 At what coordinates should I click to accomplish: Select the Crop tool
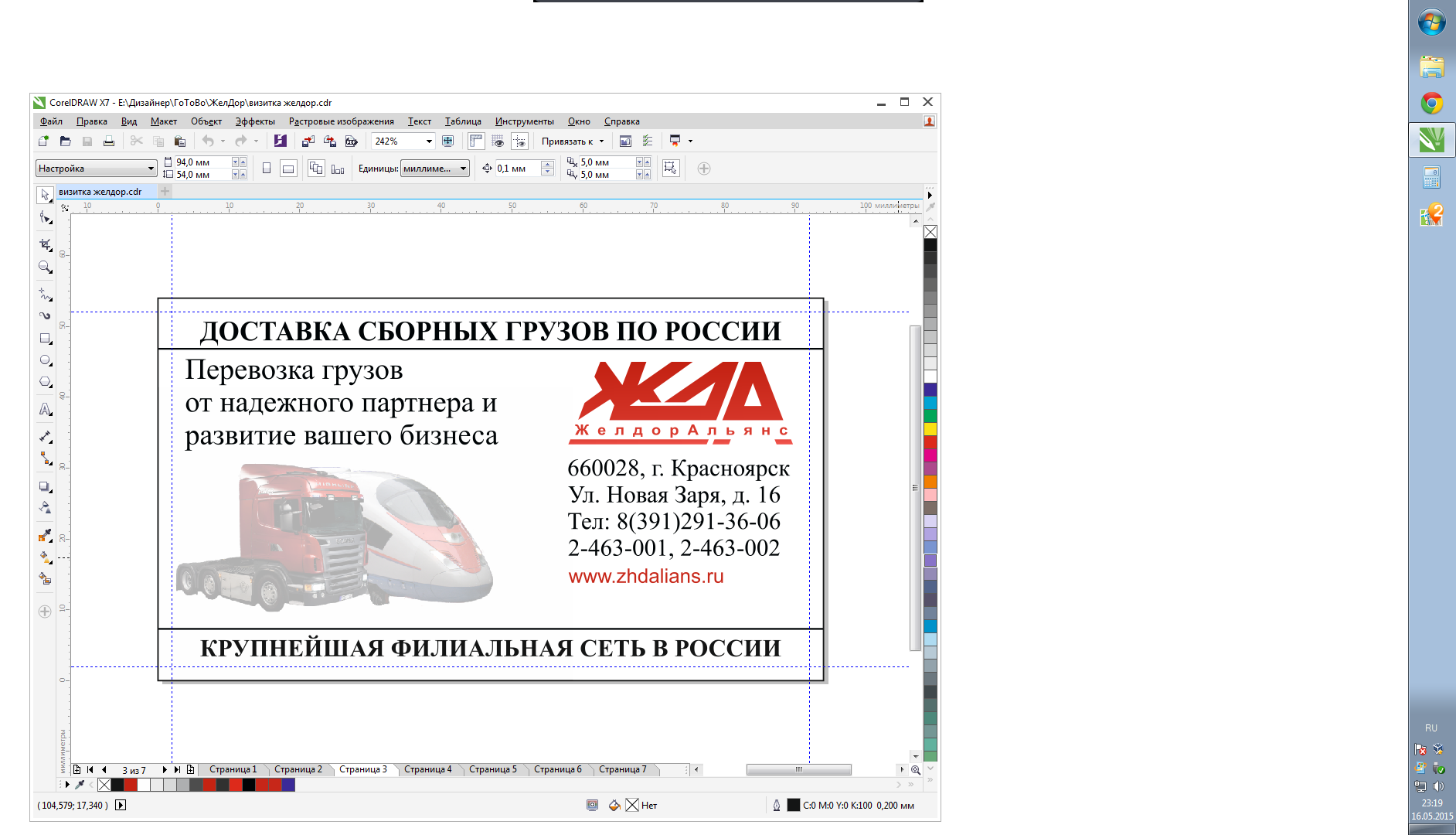(x=45, y=245)
